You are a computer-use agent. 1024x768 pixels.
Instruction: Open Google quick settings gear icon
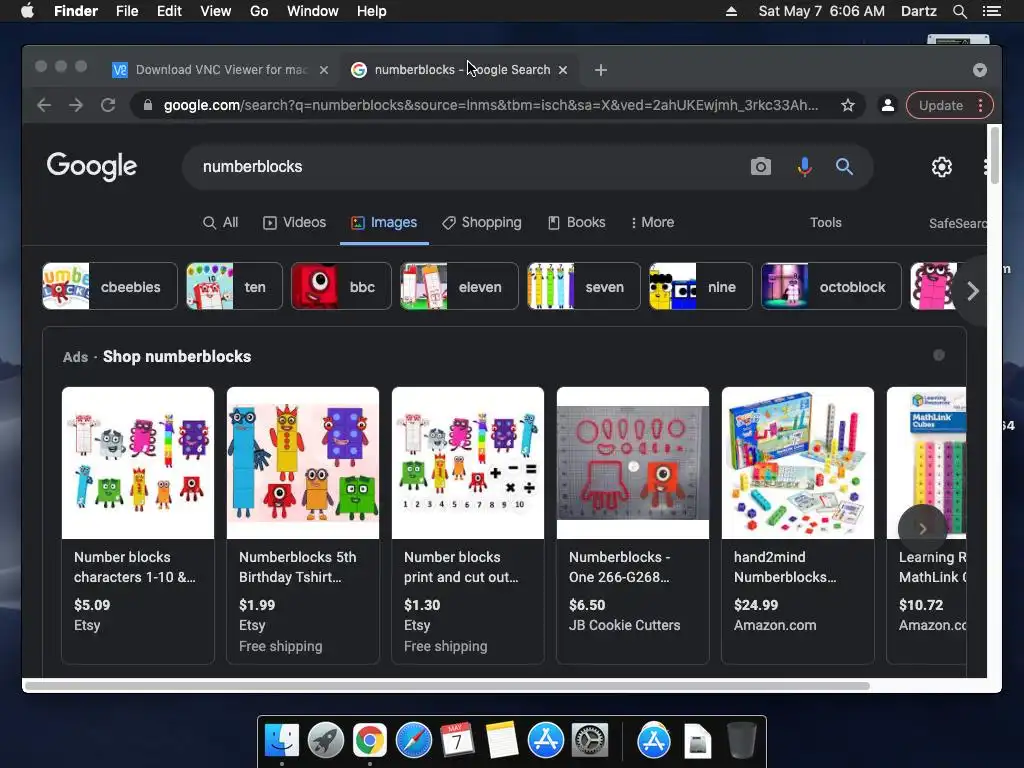tap(942, 167)
